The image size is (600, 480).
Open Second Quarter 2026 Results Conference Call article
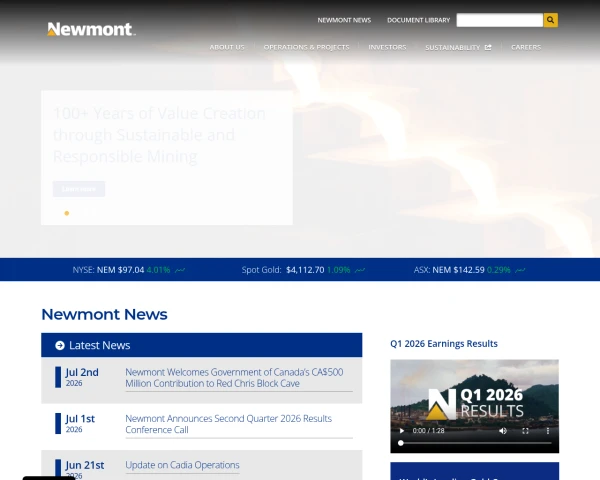click(x=228, y=424)
